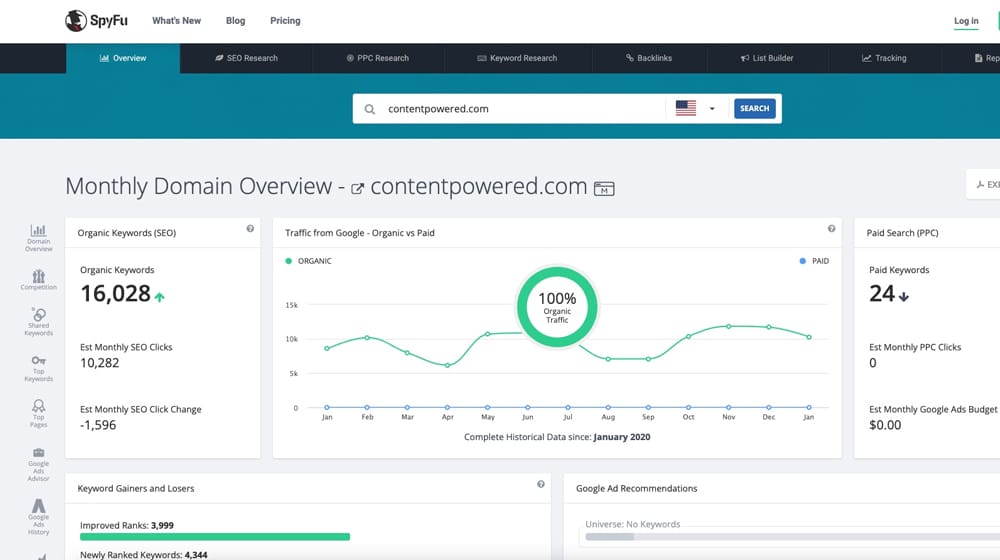Viewport: 1000px width, 560px height.
Task: Go to Pricing page
Action: 285,20
